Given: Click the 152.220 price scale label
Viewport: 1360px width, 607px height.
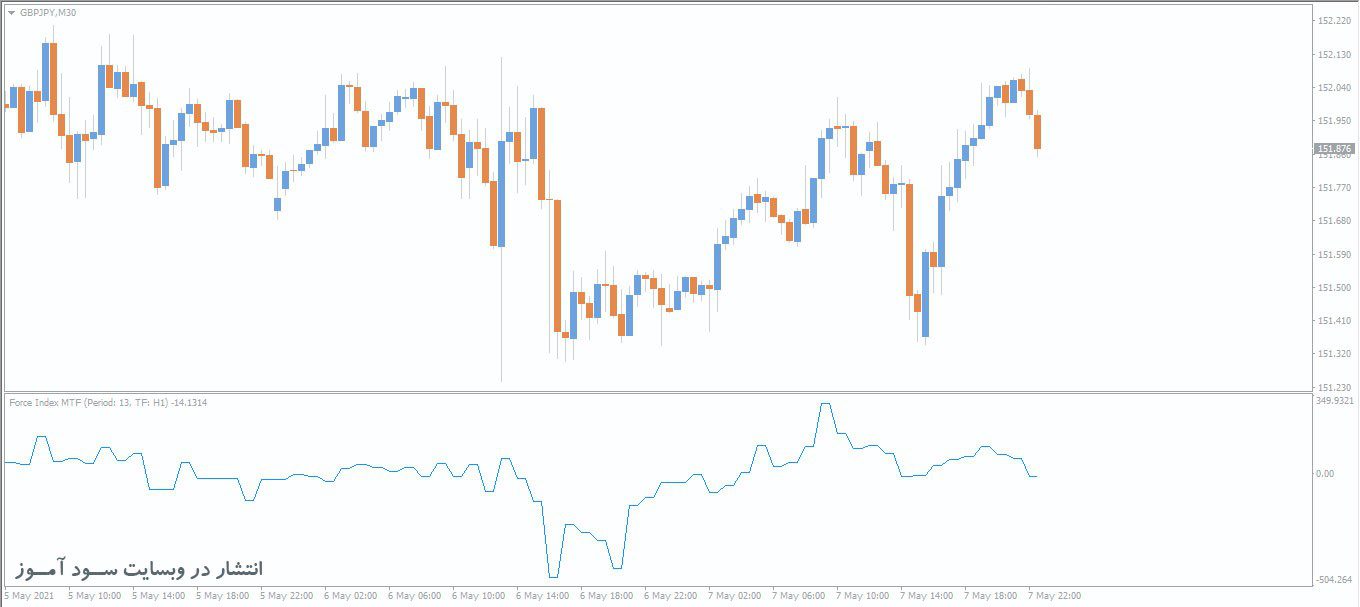Looking at the screenshot, I should [1334, 21].
